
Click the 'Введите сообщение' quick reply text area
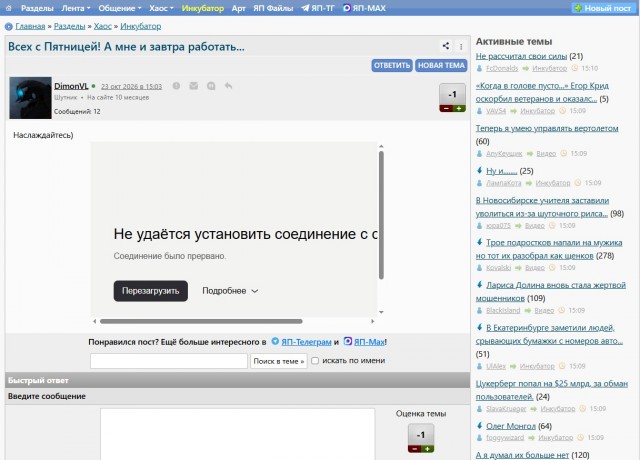[238, 434]
